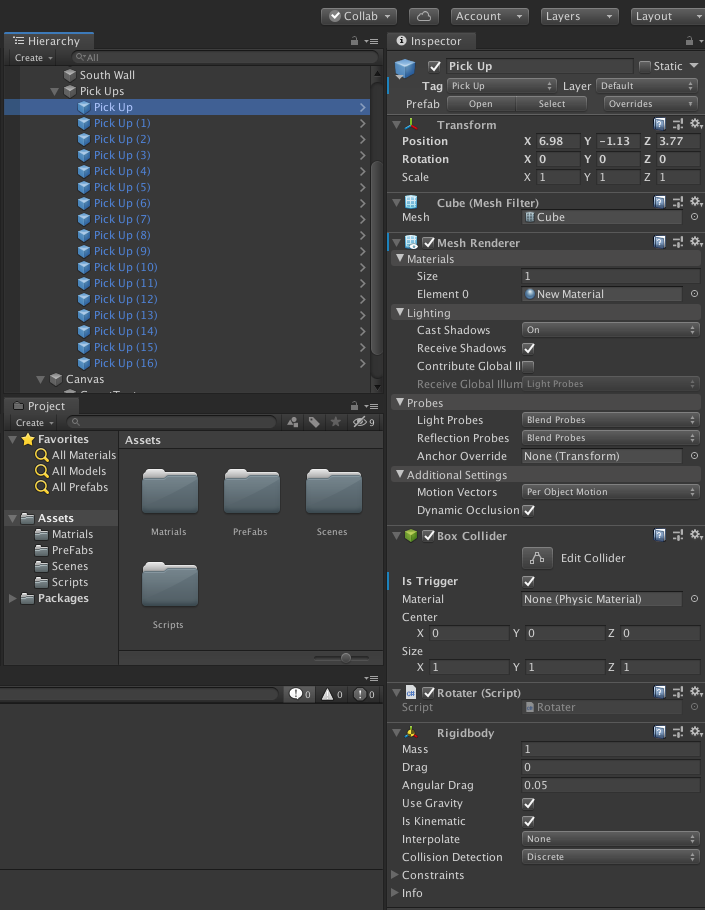Image resolution: width=705 pixels, height=910 pixels.
Task: Uncheck Is Kinematic checkbox
Action: pyautogui.click(x=528, y=821)
